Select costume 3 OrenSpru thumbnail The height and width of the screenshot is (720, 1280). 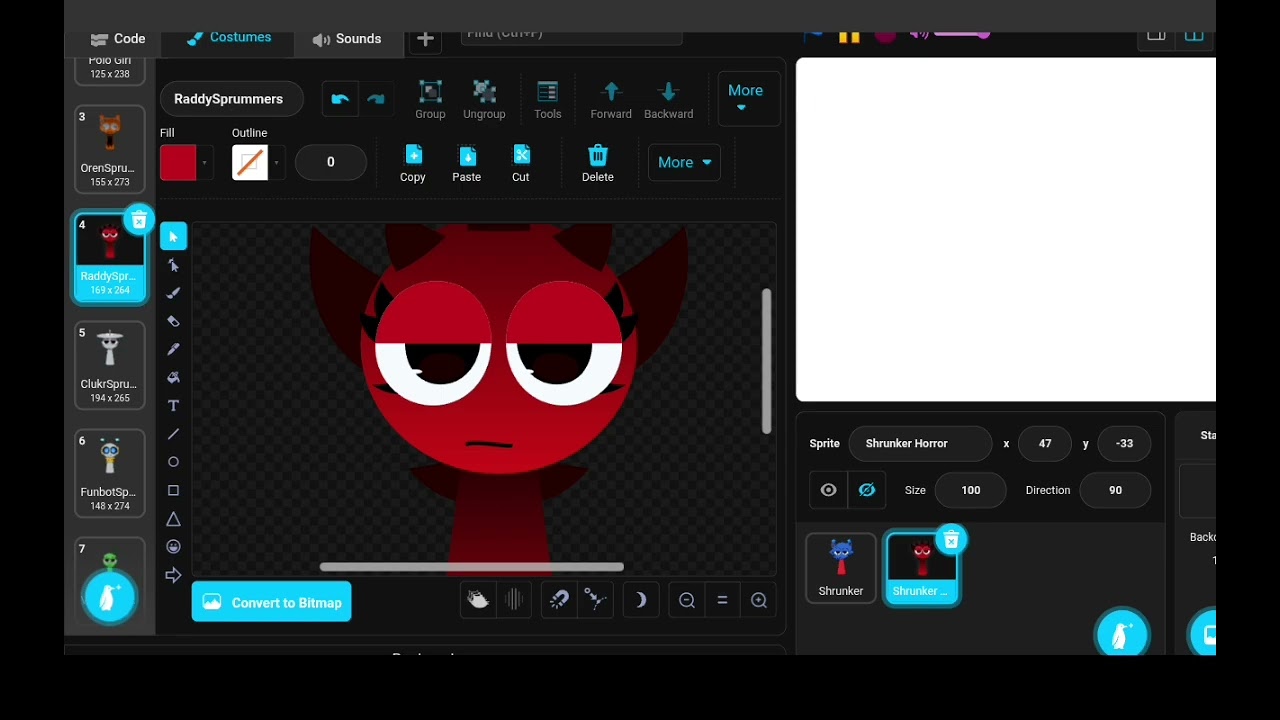click(110, 149)
